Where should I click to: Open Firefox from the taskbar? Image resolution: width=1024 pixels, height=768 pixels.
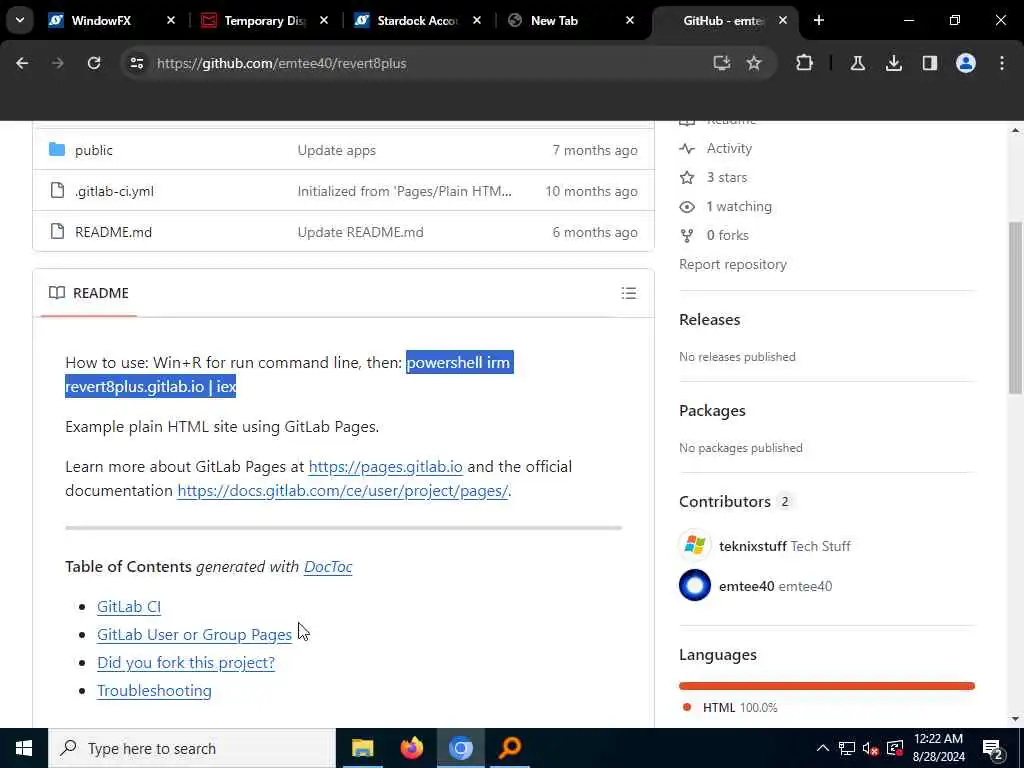pyautogui.click(x=411, y=748)
